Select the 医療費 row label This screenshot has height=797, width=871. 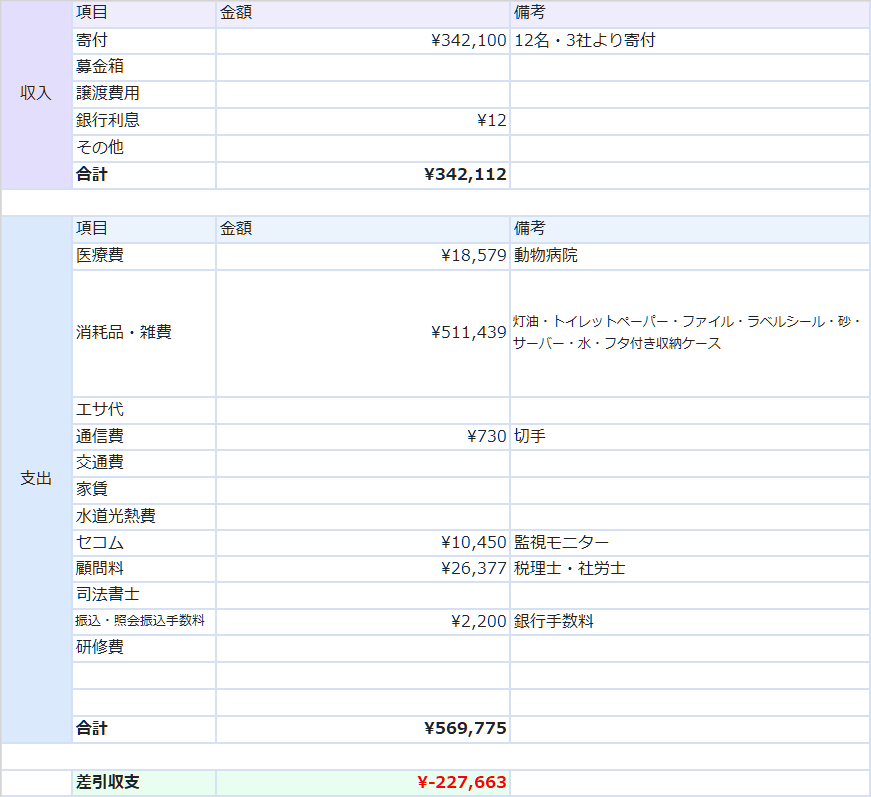pyautogui.click(x=100, y=256)
